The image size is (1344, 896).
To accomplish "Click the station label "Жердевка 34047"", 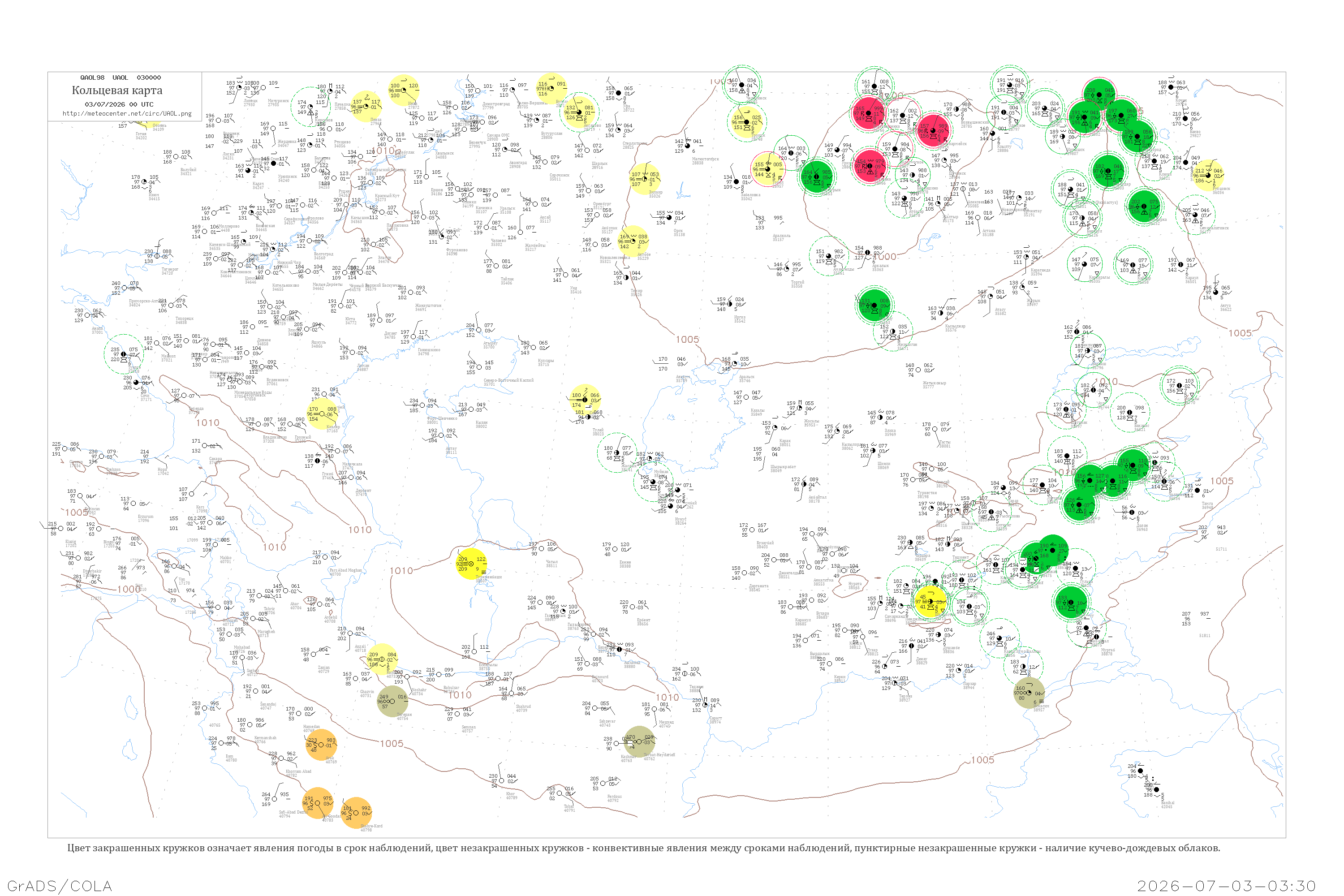I will click(288, 143).
